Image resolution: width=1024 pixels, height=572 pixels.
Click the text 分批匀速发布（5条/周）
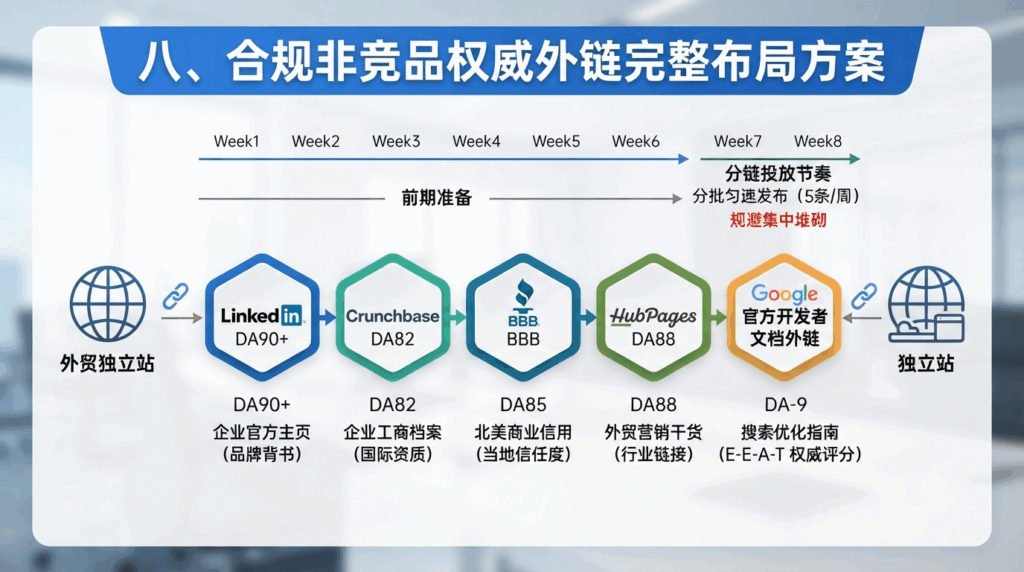[x=776, y=196]
